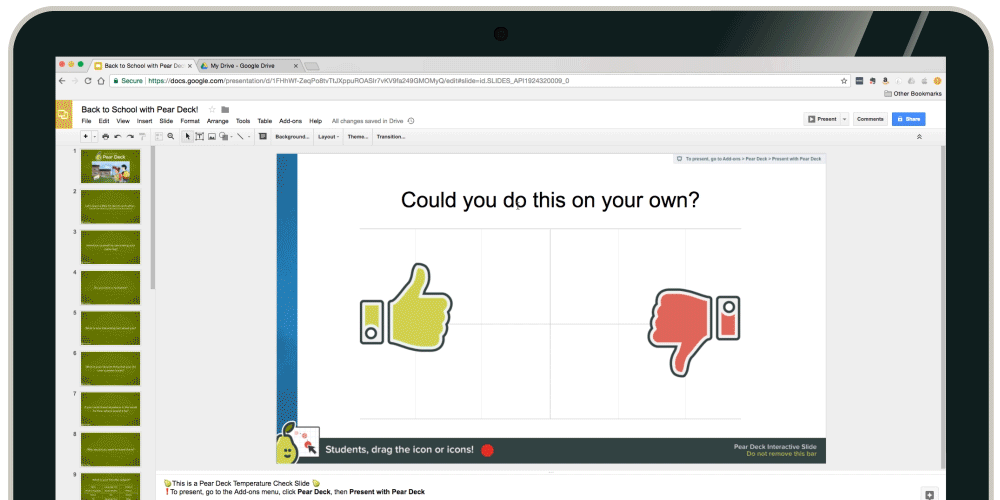Open the Edit menu
This screenshot has height=500, width=1000.
coord(104,121)
